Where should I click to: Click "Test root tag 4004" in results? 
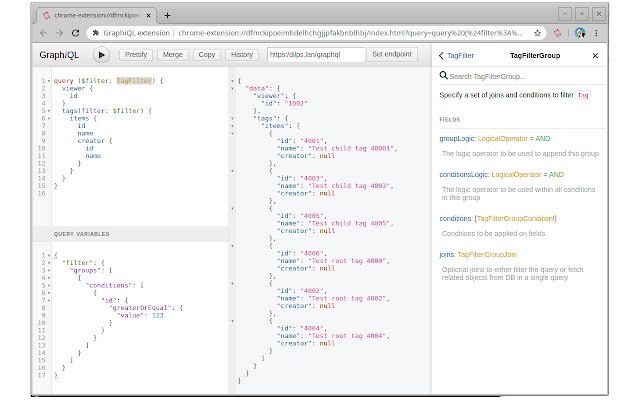point(347,336)
